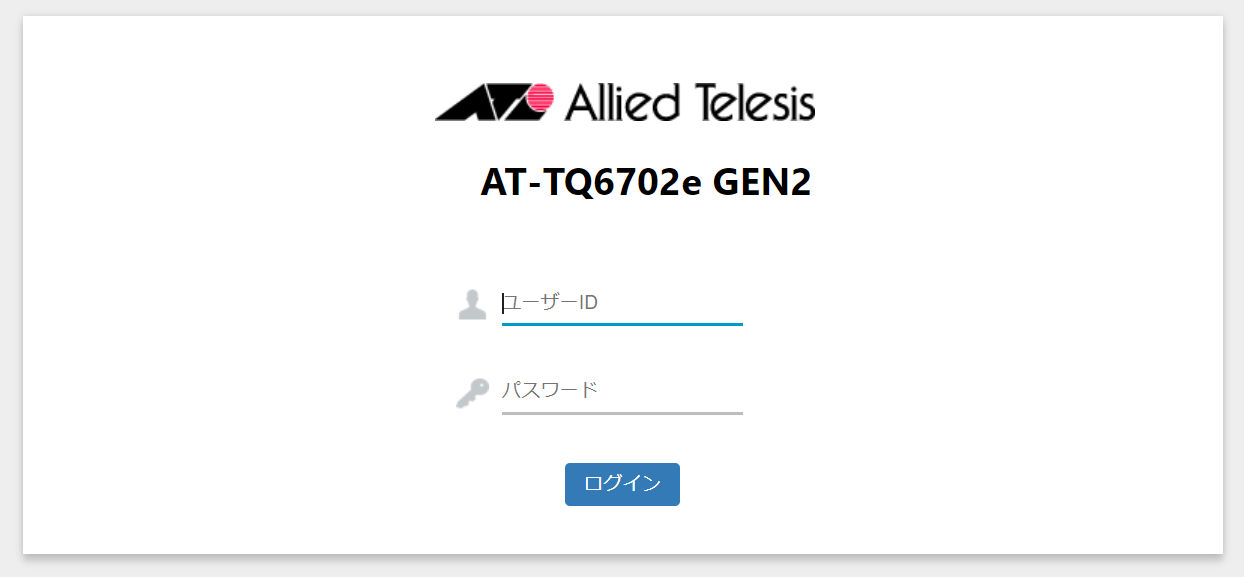Click the blue ログイン button
The height and width of the screenshot is (577, 1244).
point(622,484)
